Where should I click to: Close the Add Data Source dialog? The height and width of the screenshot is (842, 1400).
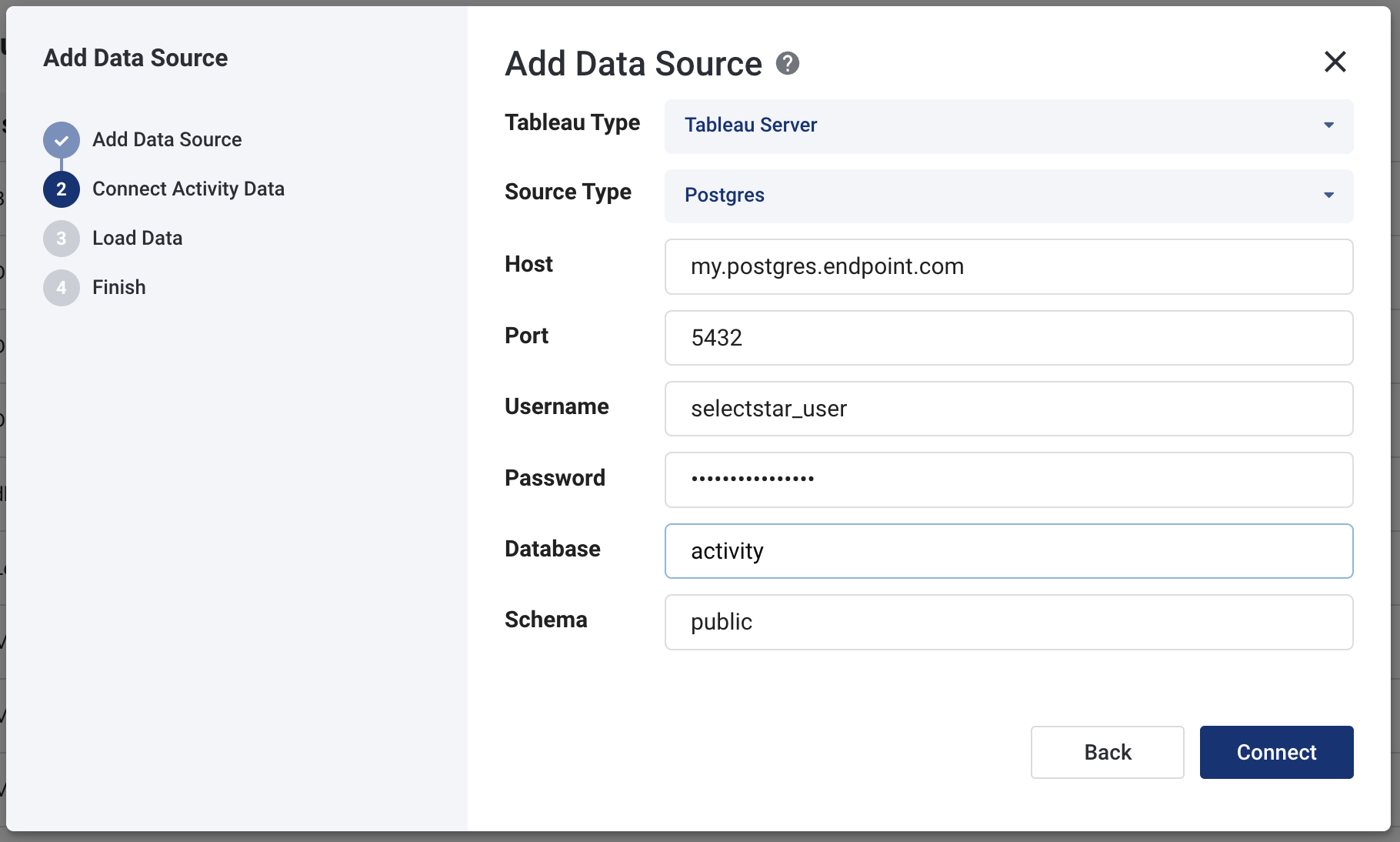(x=1335, y=62)
